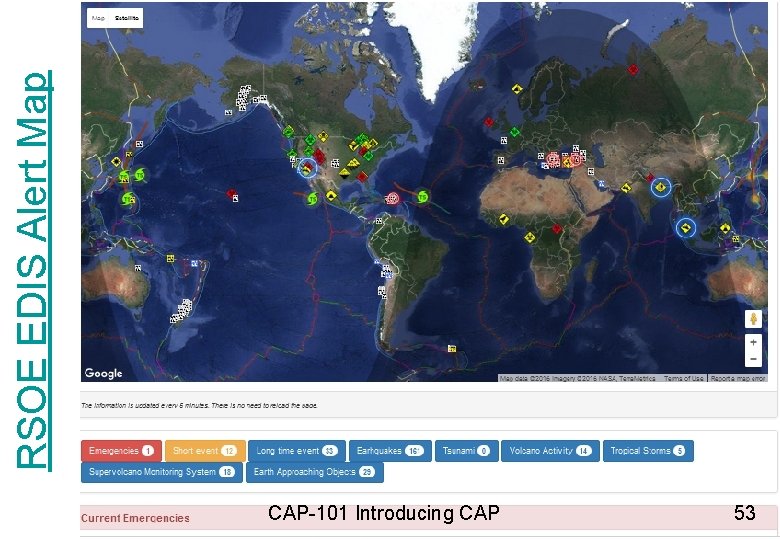Screen dimensions: 780x540
Task: Click the red diamond marker on the US Gulf Coast
Action: 362,177
